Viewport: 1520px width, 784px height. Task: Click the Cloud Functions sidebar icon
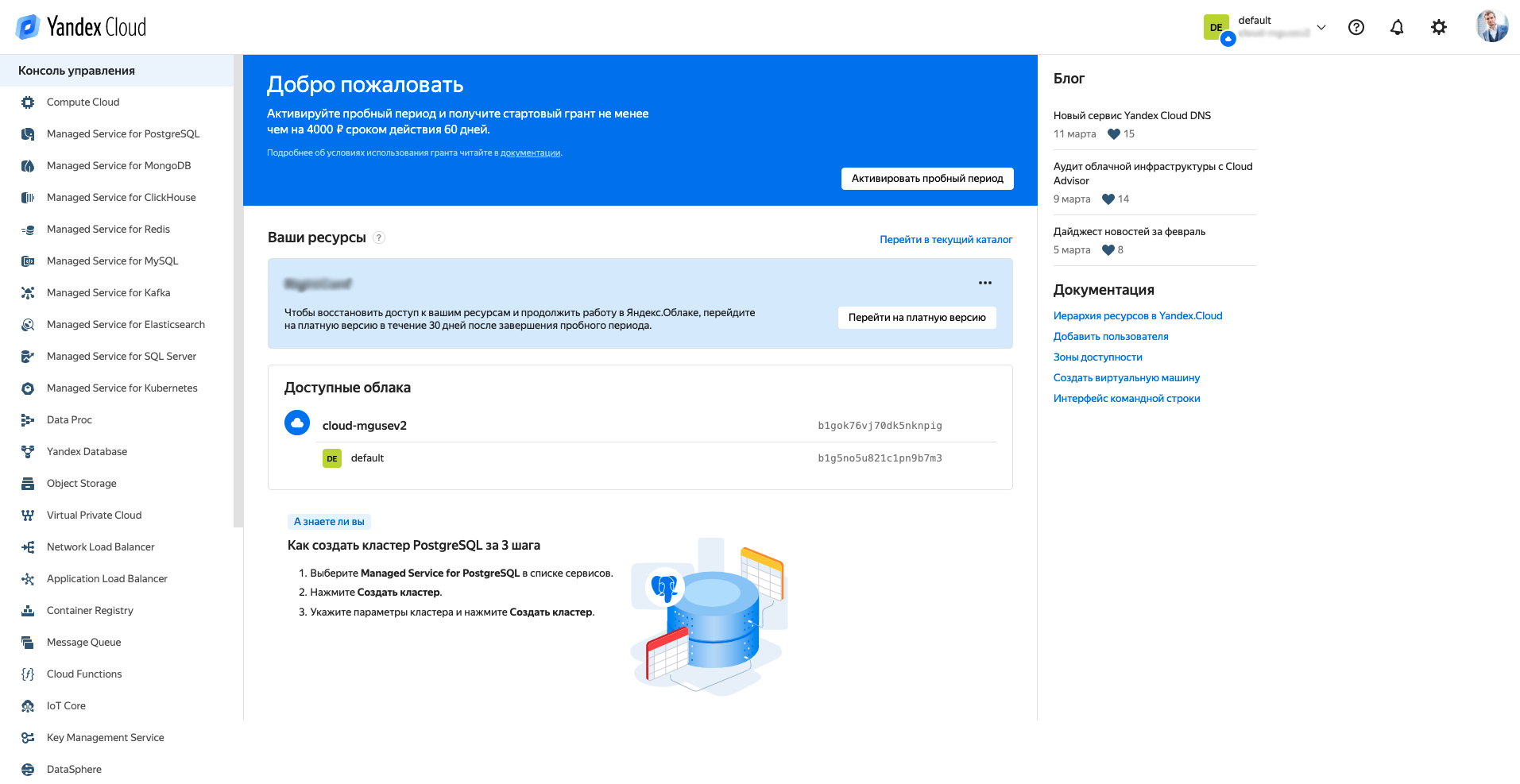[28, 674]
